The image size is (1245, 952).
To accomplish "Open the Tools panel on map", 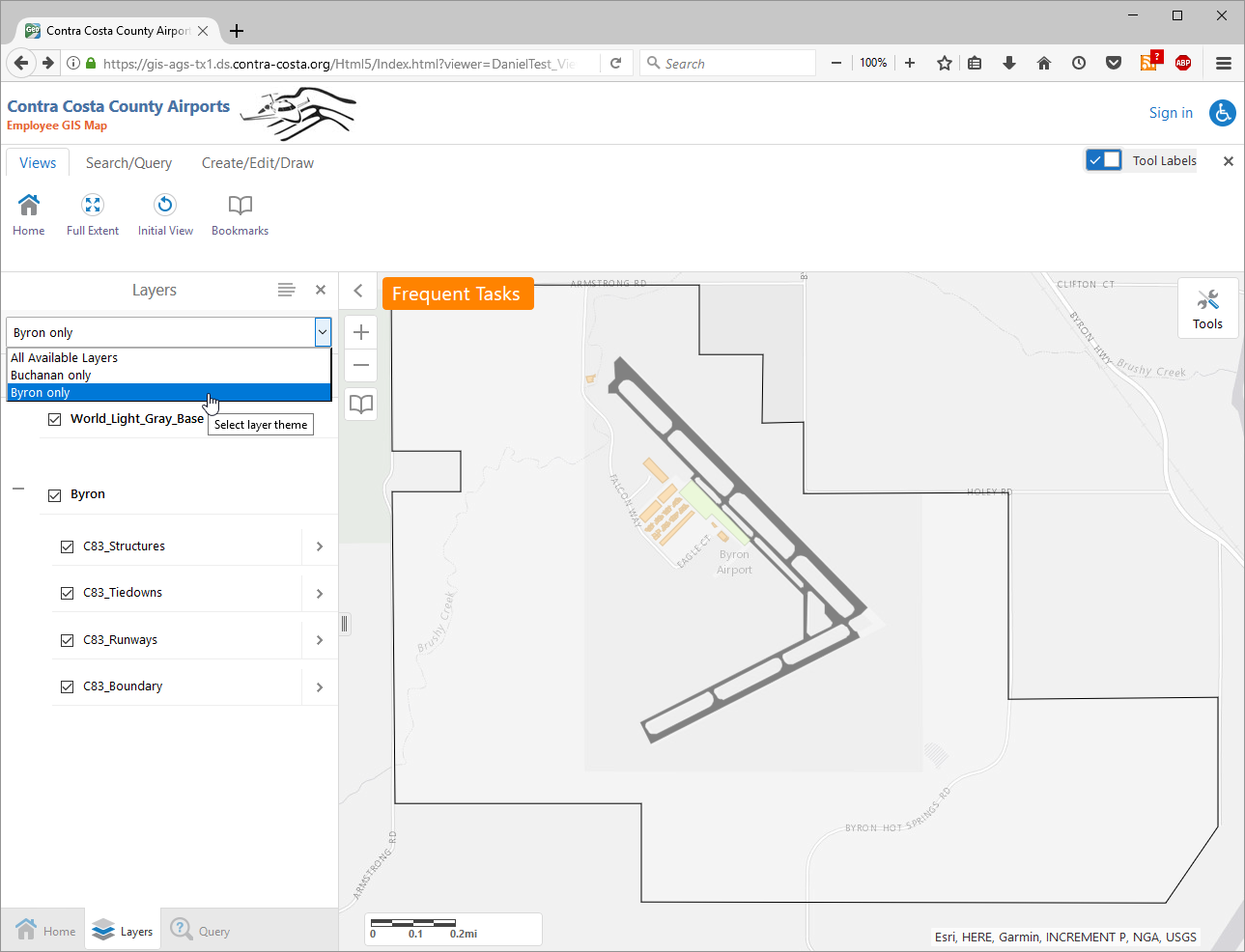I will pos(1207,308).
